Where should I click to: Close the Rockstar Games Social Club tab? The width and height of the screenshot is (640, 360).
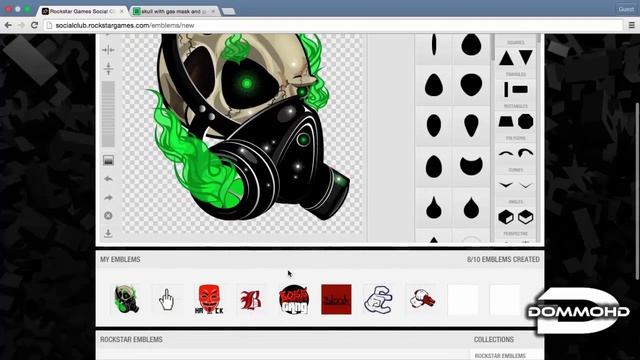click(x=122, y=11)
